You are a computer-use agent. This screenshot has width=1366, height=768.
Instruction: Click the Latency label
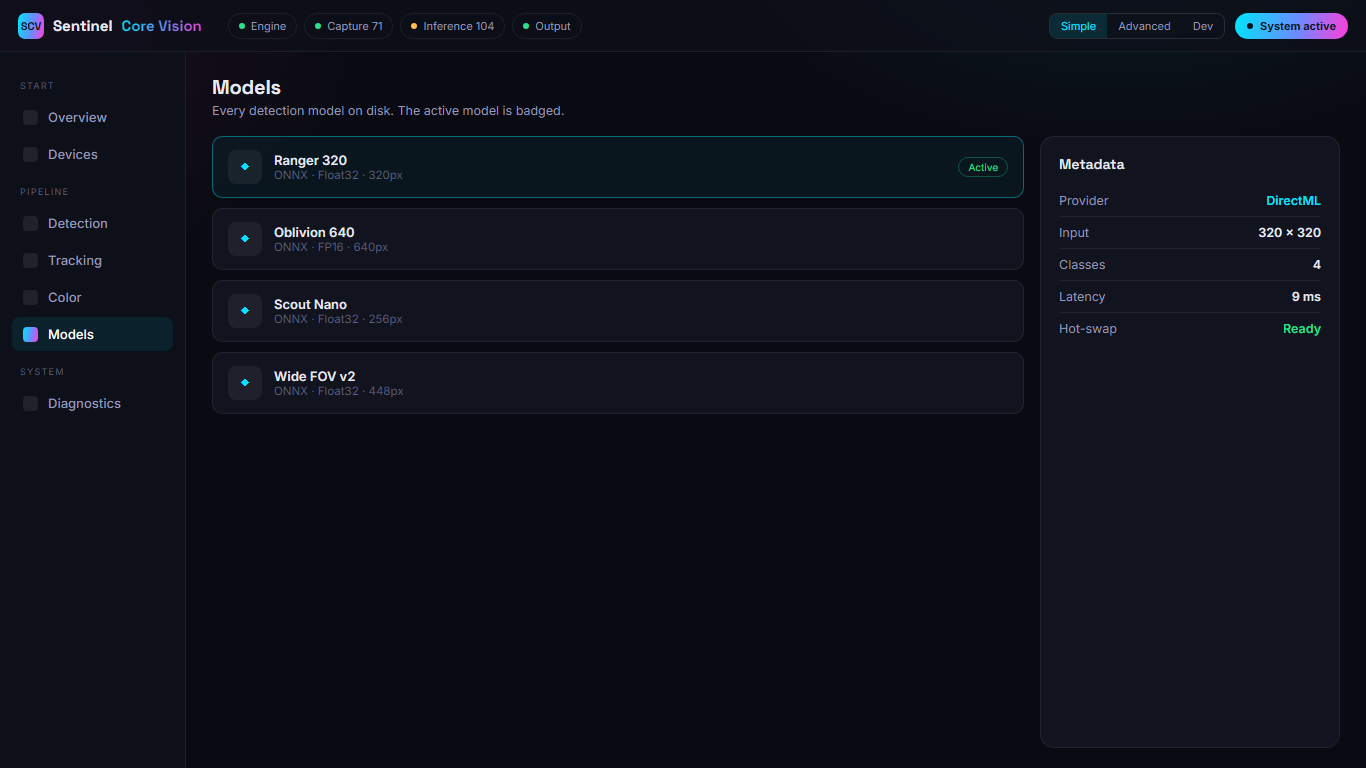point(1082,297)
